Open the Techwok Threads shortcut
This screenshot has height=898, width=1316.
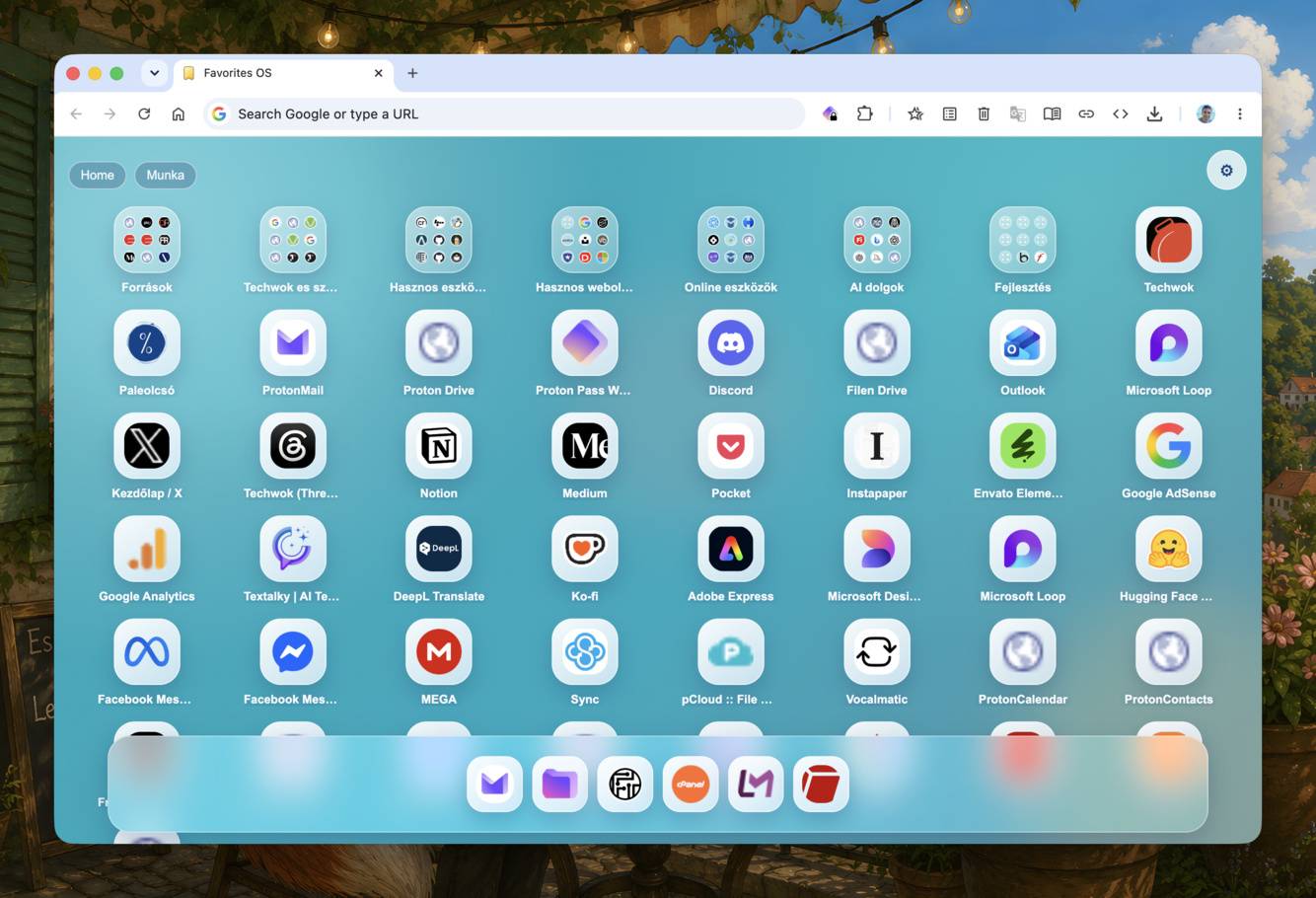click(293, 446)
